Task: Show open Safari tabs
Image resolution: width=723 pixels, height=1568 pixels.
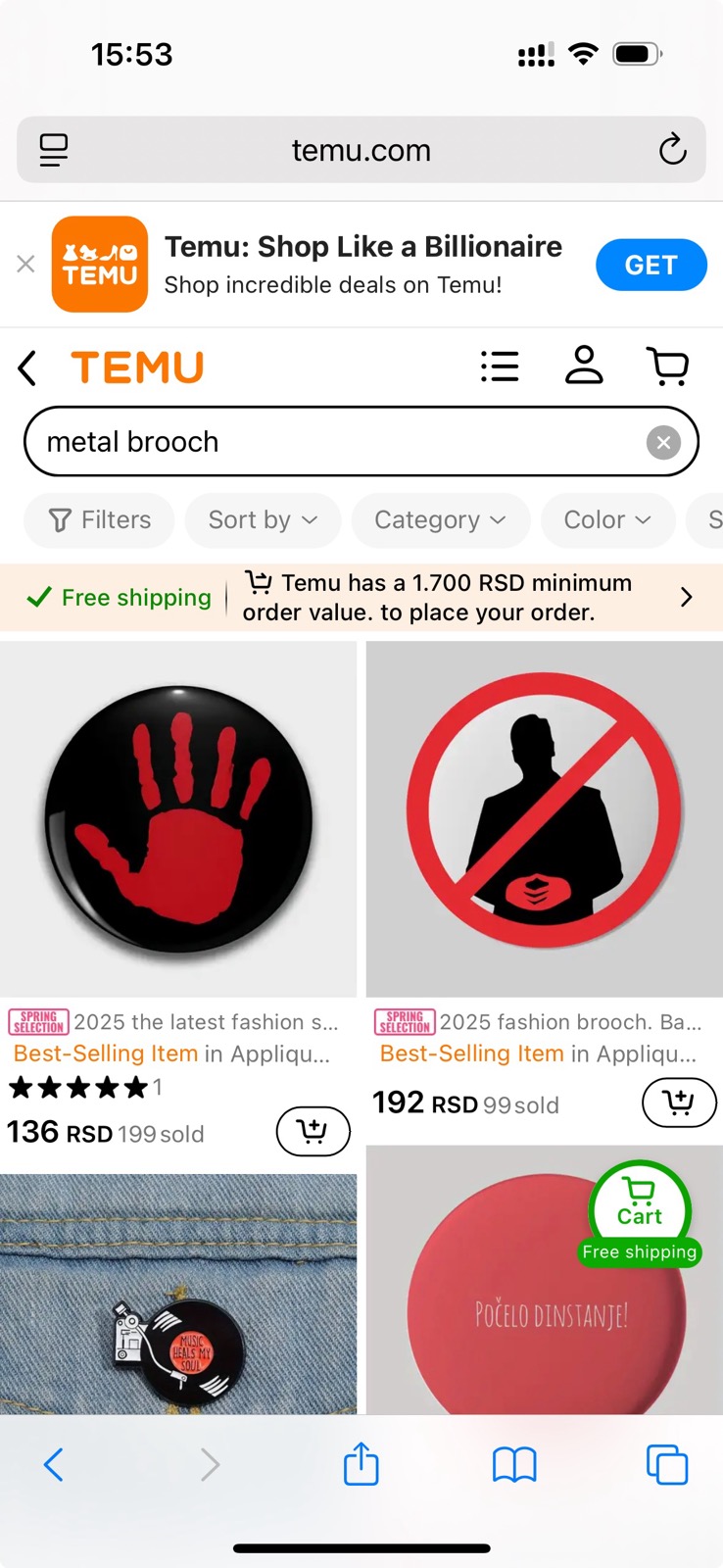Action: click(667, 1465)
